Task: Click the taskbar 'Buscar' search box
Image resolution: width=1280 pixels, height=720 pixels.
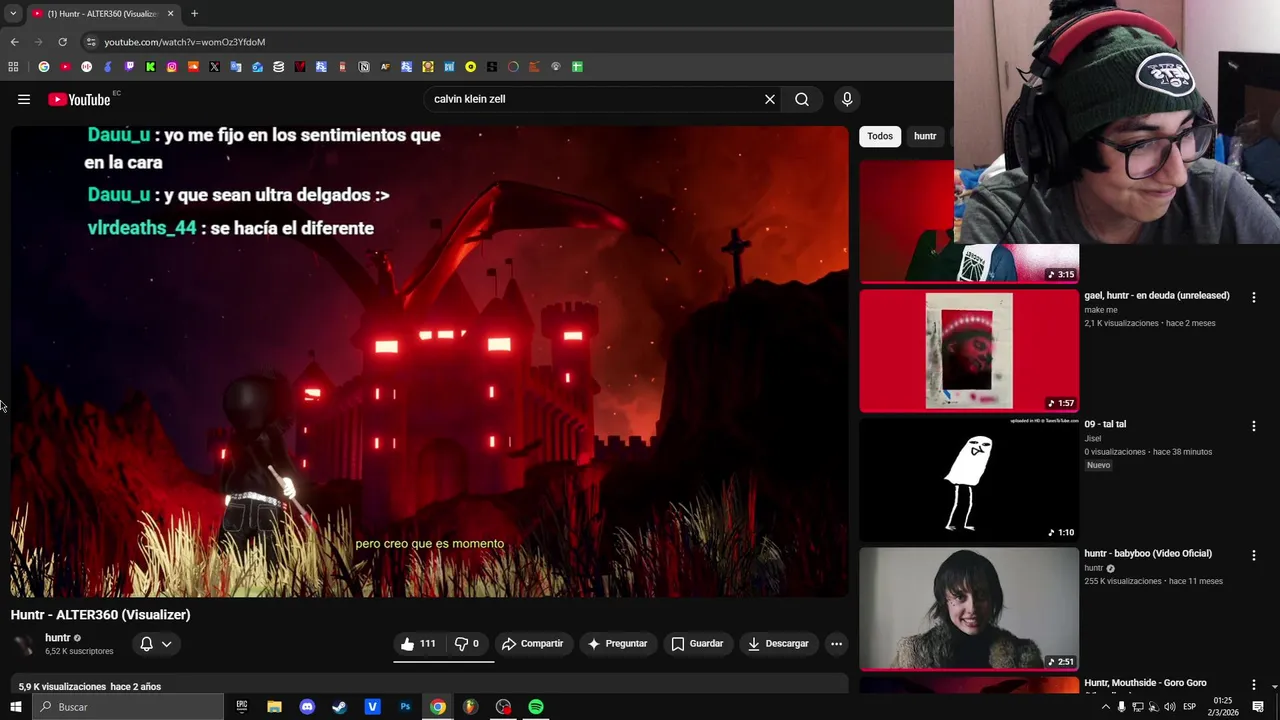Action: click(x=128, y=707)
